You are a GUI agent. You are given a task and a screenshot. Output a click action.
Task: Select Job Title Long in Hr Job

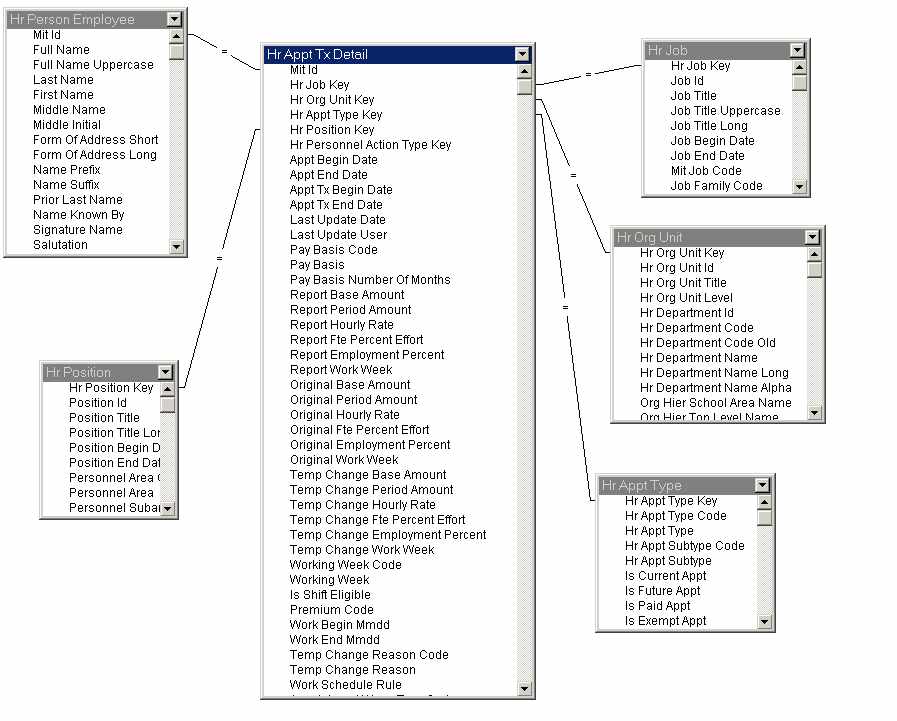coord(709,126)
